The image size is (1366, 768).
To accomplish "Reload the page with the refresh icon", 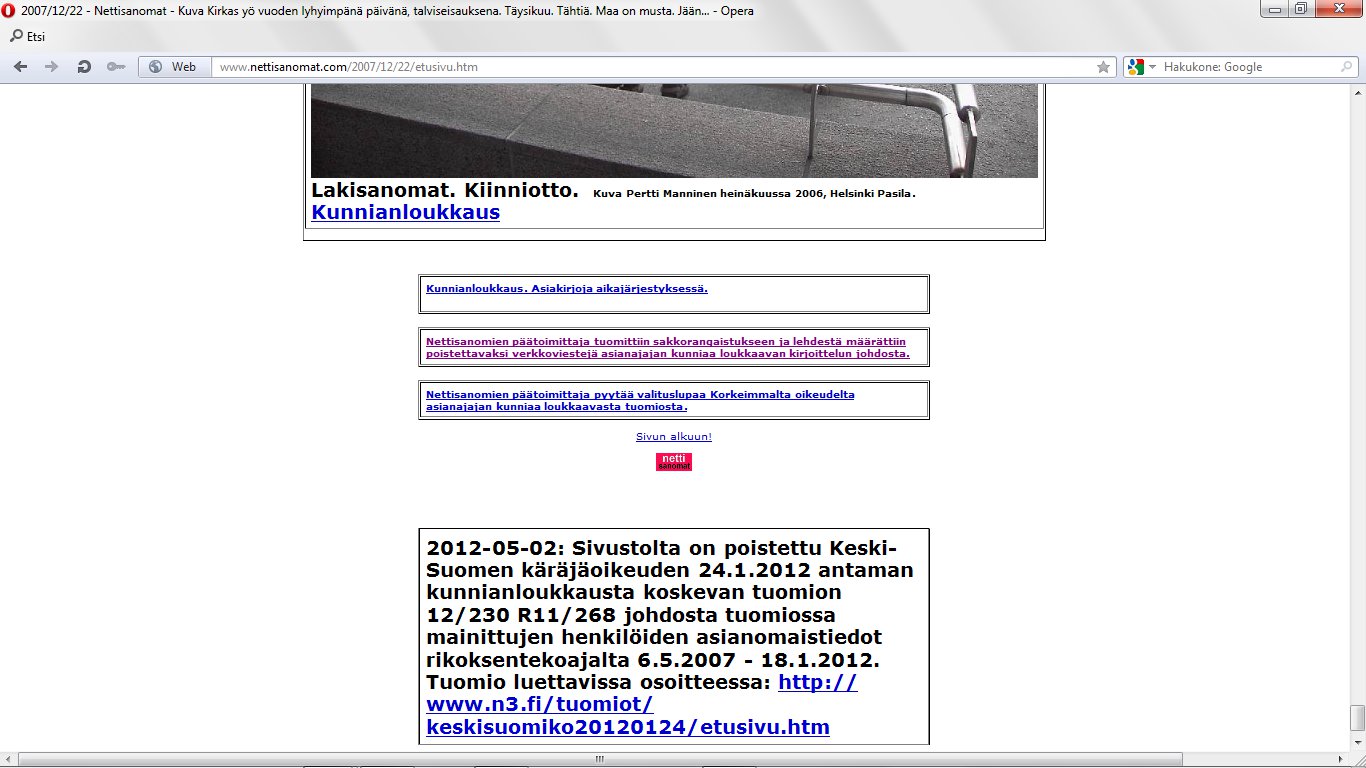I will click(84, 67).
